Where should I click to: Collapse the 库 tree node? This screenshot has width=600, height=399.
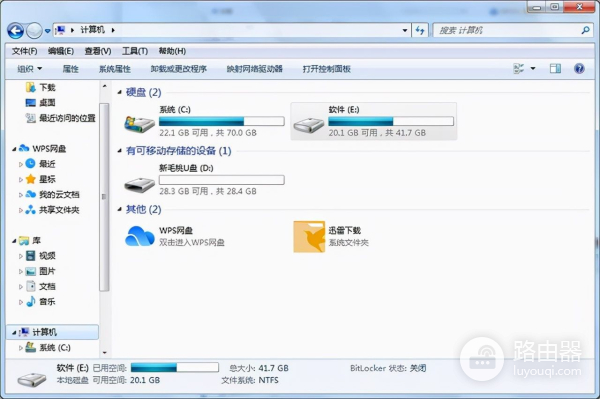(14, 241)
